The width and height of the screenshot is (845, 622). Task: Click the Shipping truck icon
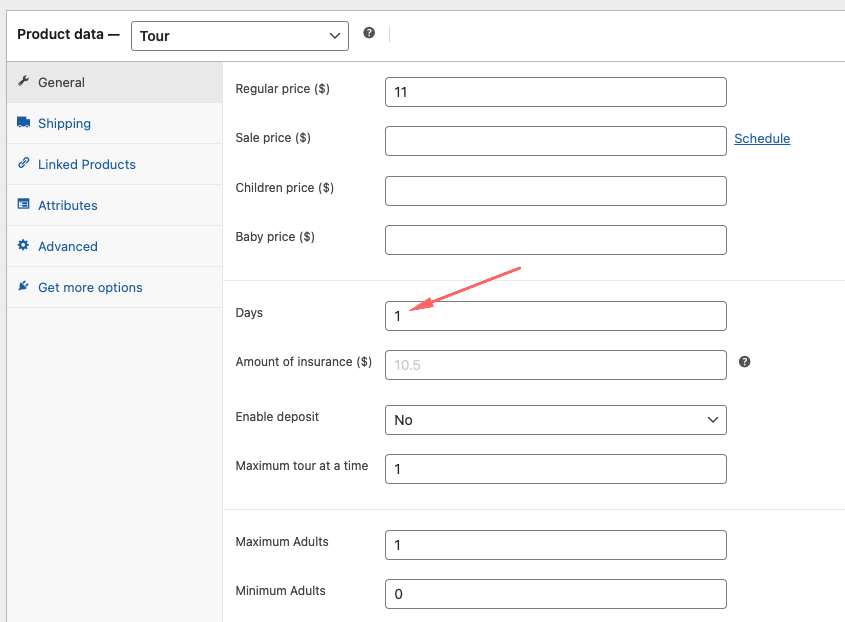[23, 122]
